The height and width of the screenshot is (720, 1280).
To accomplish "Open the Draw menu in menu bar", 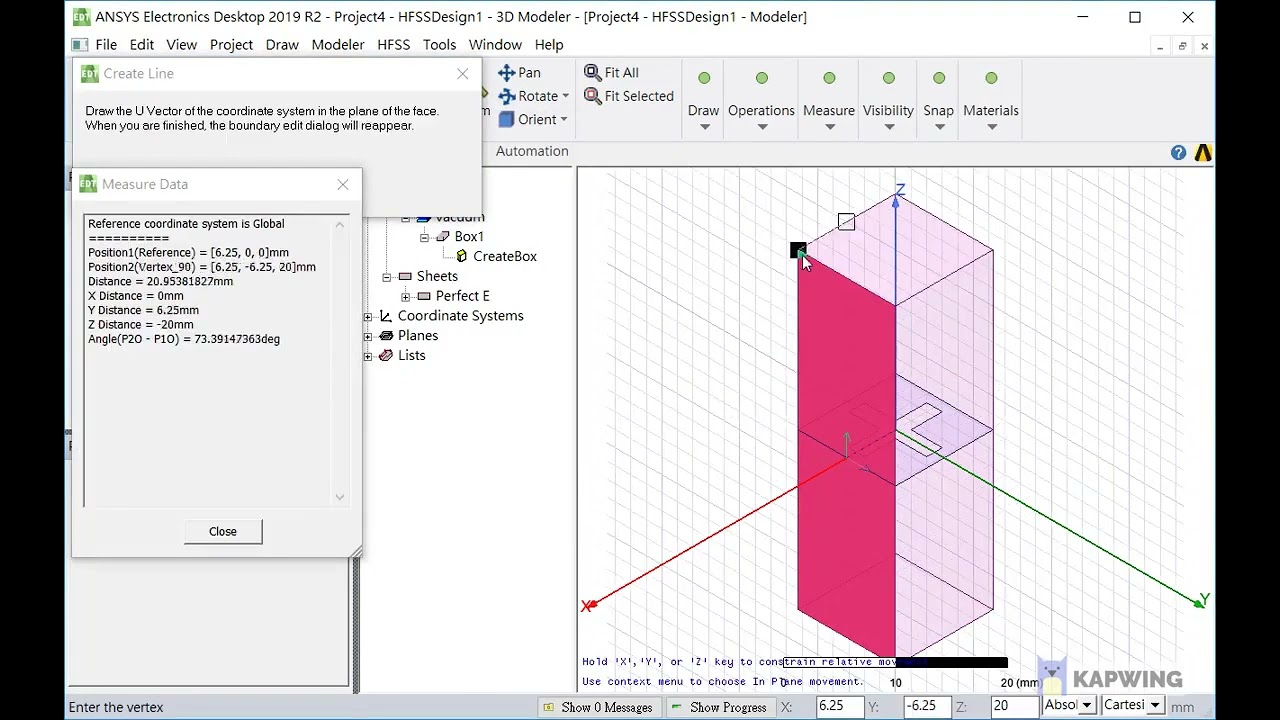I will click(282, 45).
